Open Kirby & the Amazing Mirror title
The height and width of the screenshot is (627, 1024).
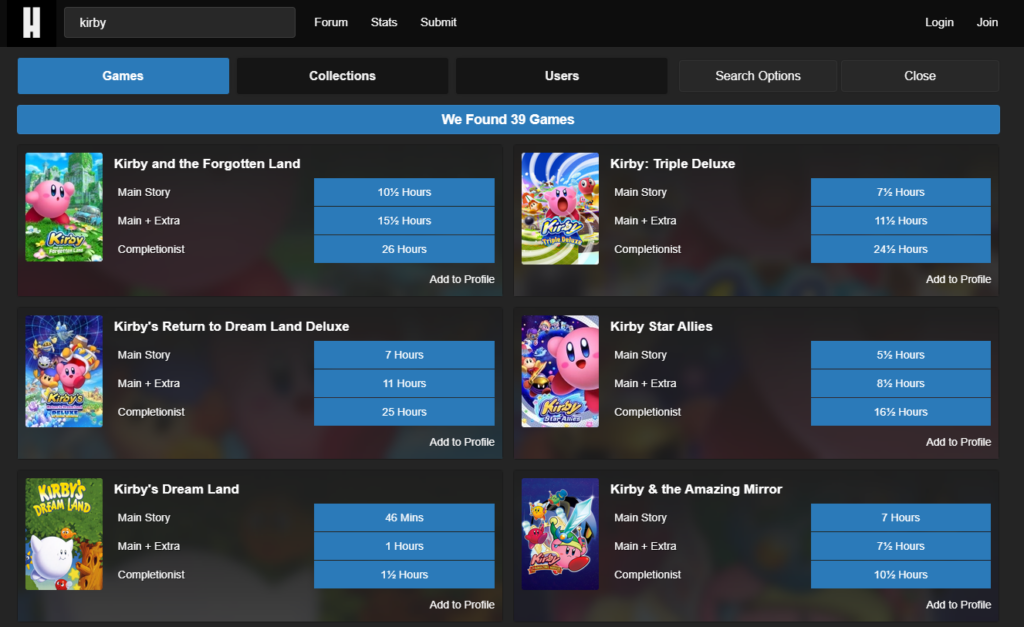[696, 489]
